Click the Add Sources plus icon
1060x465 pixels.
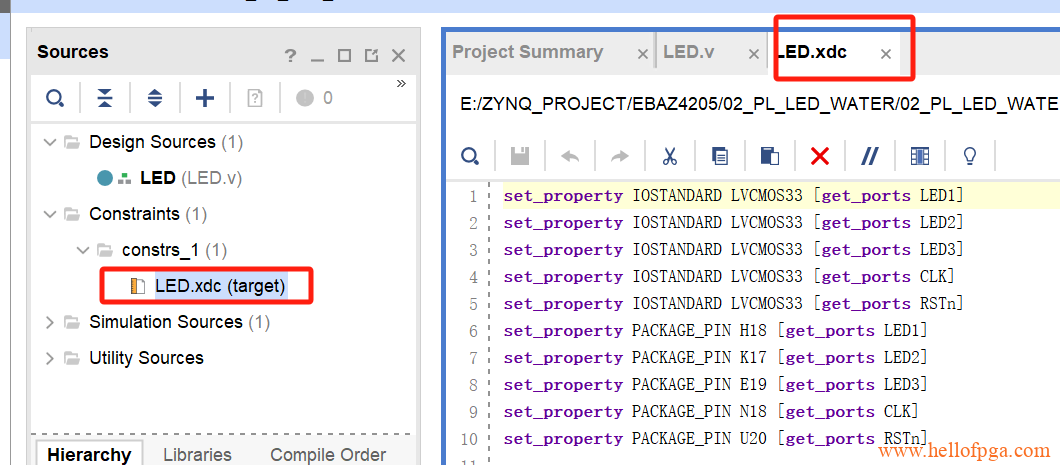coord(205,98)
